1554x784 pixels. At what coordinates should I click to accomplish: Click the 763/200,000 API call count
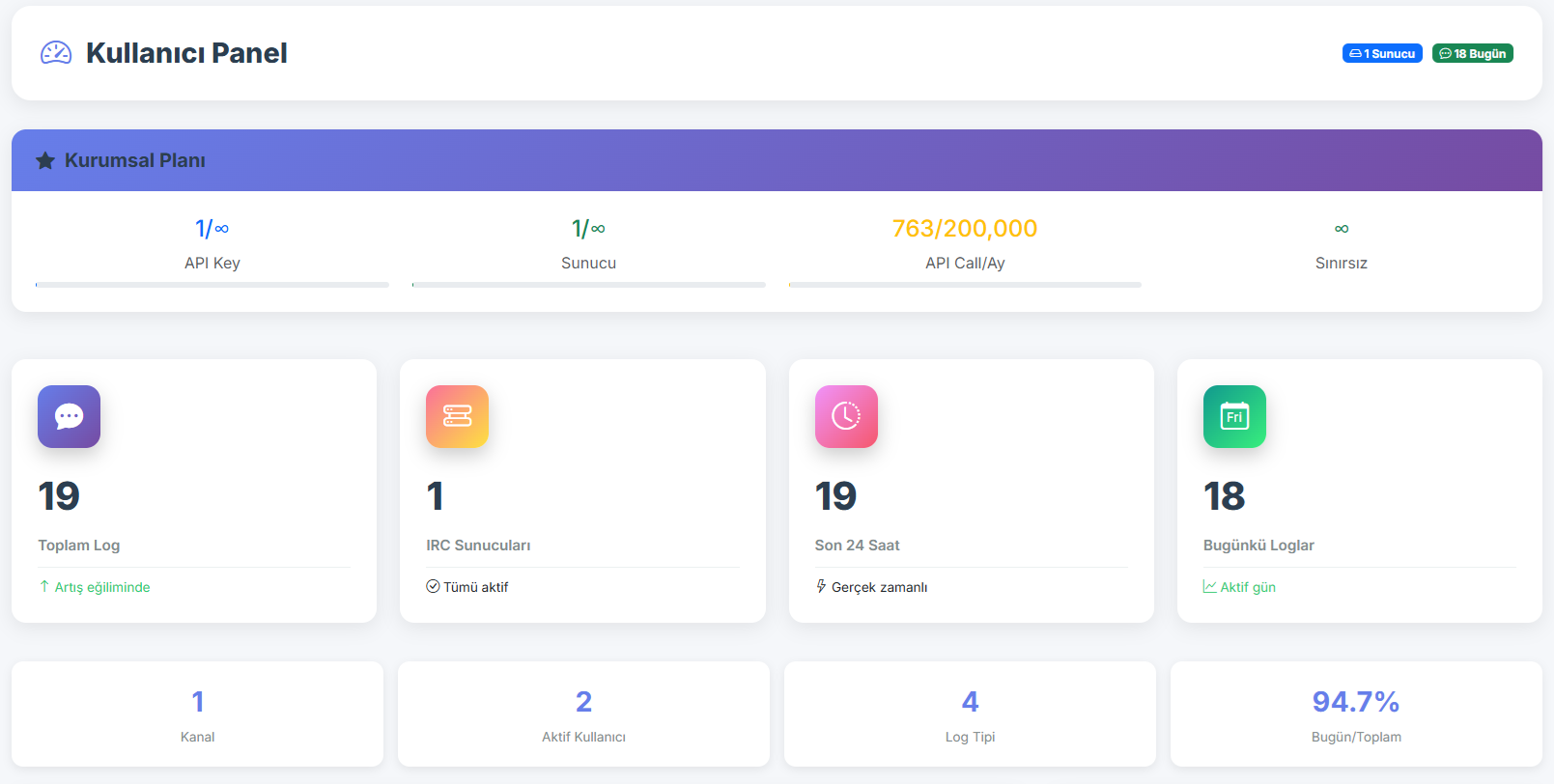click(x=965, y=229)
